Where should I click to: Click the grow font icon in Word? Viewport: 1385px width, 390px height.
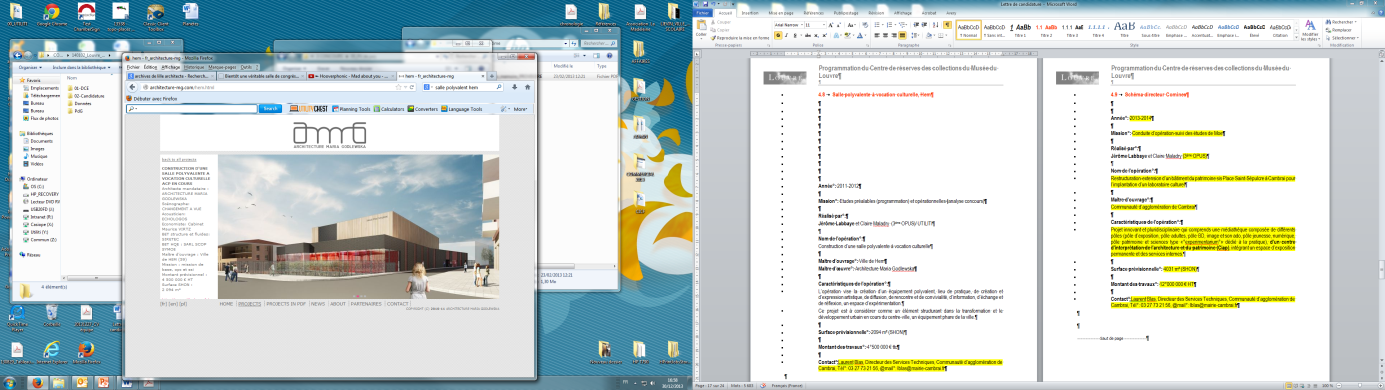point(831,25)
